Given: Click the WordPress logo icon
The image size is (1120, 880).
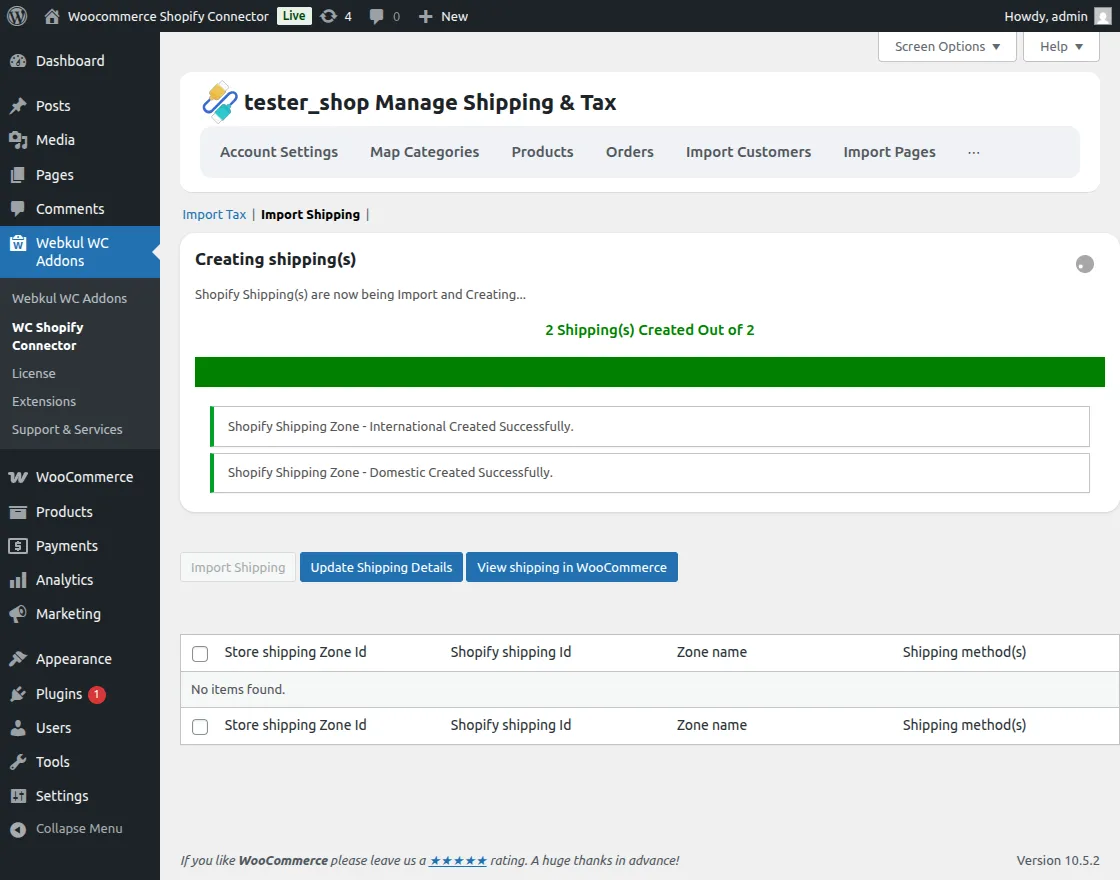Looking at the screenshot, I should click(x=17, y=16).
